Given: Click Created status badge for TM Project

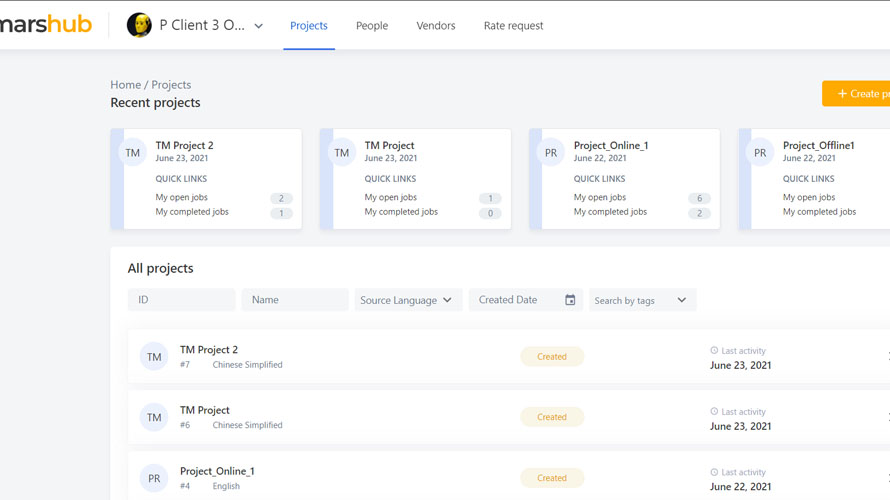Looking at the screenshot, I should 552,417.
